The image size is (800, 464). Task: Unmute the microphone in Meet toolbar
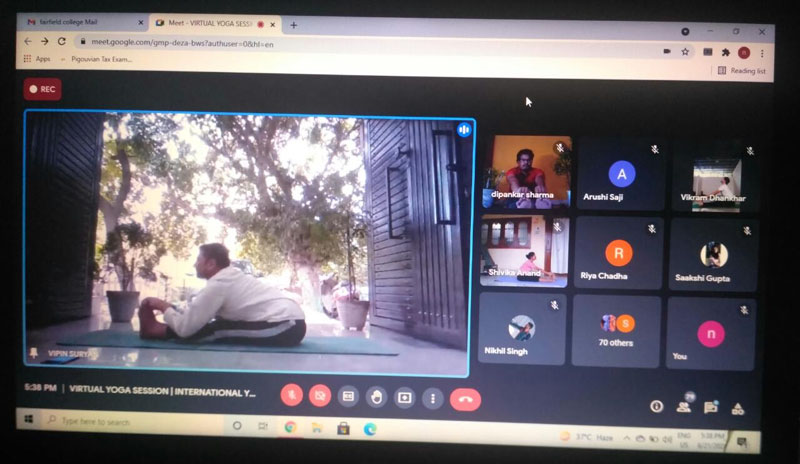(292, 396)
